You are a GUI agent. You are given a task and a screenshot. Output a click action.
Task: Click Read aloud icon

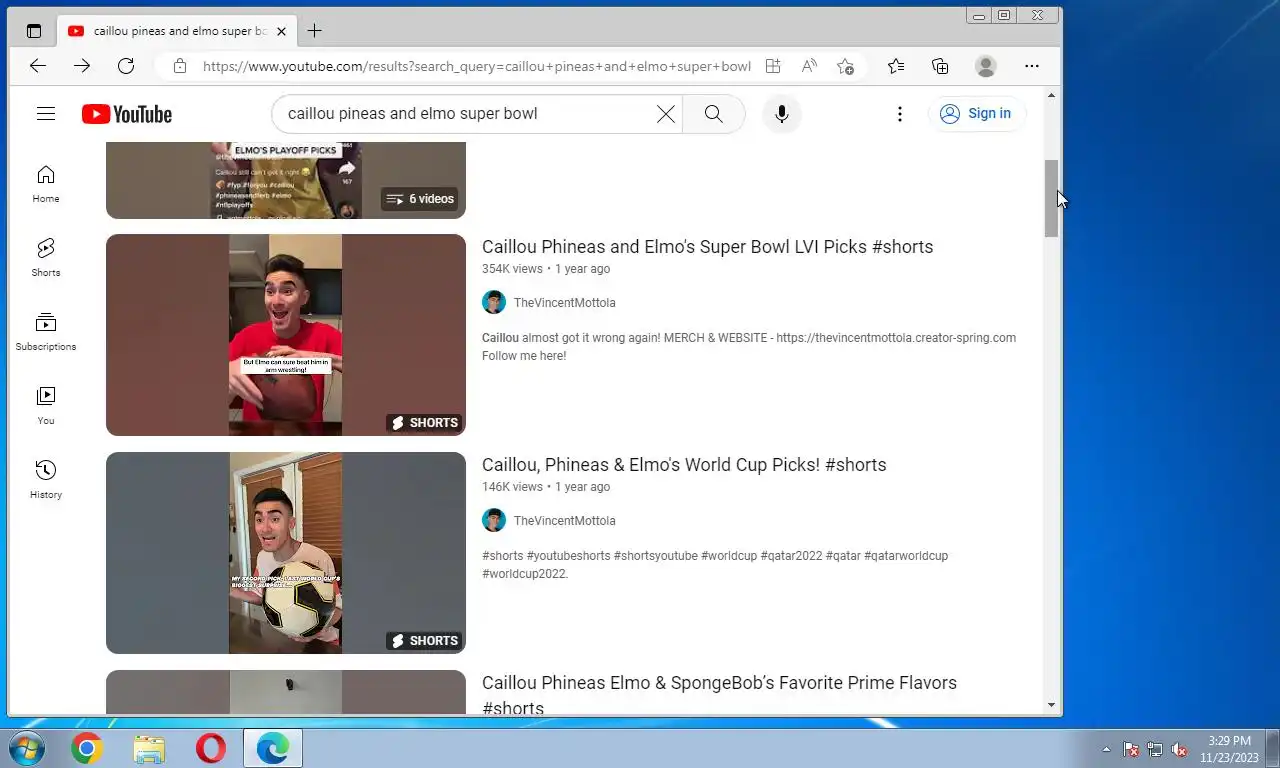click(809, 66)
